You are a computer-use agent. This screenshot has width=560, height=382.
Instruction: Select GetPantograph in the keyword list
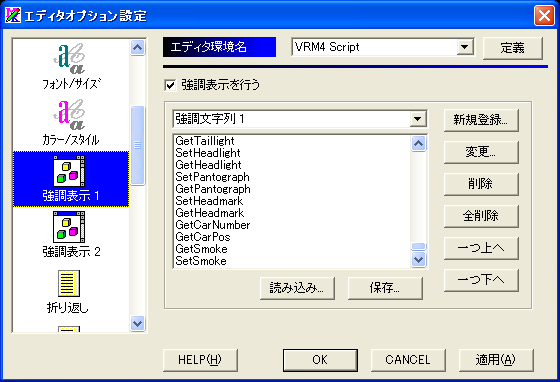(x=292, y=189)
